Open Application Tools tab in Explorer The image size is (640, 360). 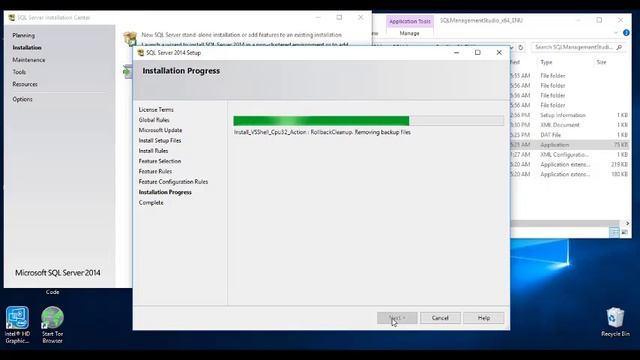pos(409,21)
